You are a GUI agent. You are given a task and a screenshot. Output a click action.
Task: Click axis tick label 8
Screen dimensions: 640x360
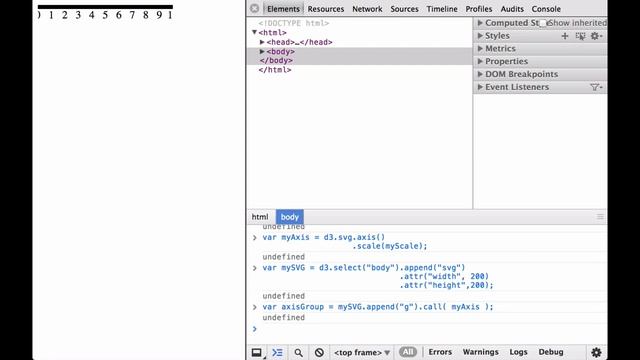[x=146, y=15]
